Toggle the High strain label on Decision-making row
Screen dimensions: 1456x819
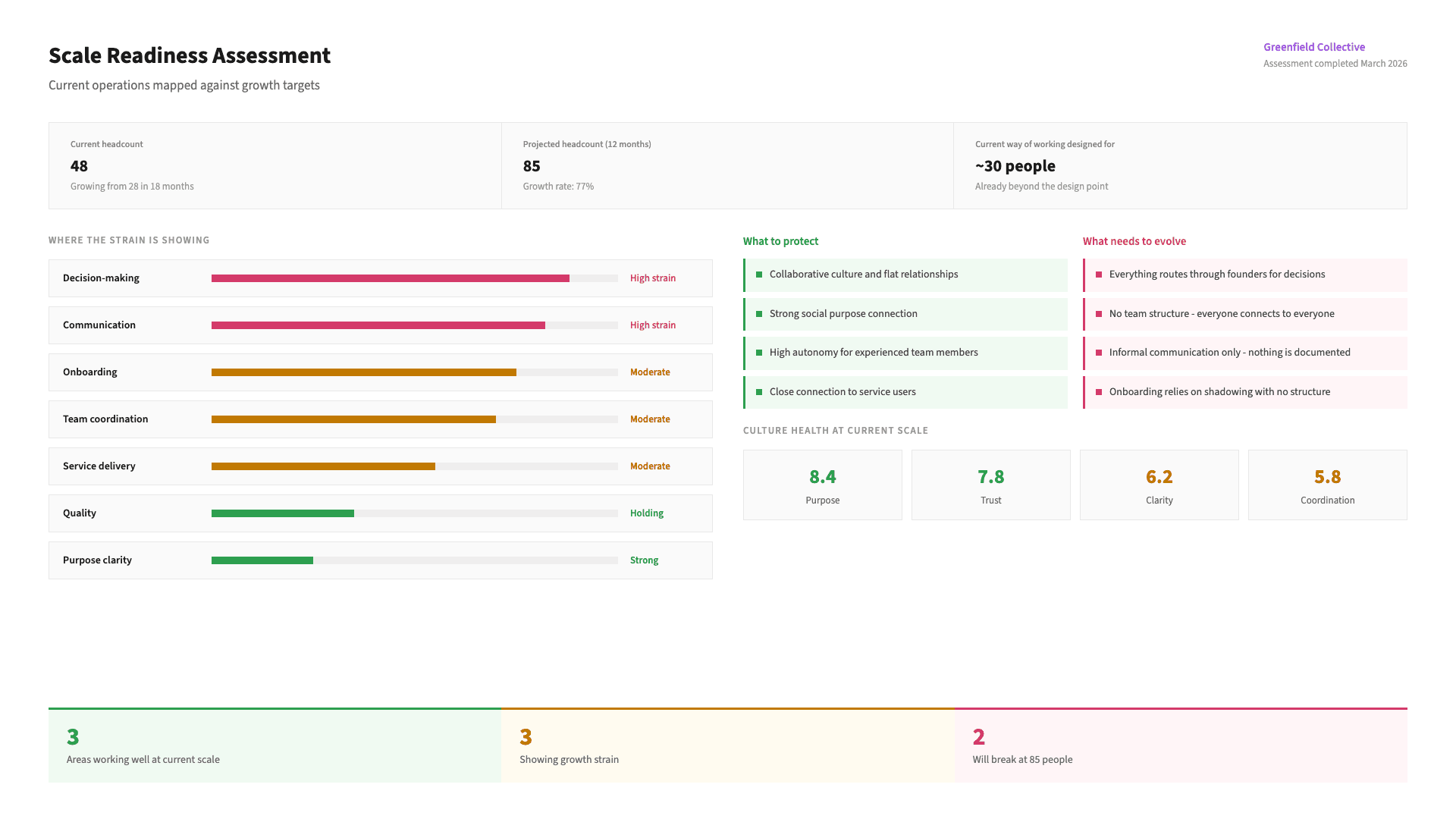coord(653,278)
